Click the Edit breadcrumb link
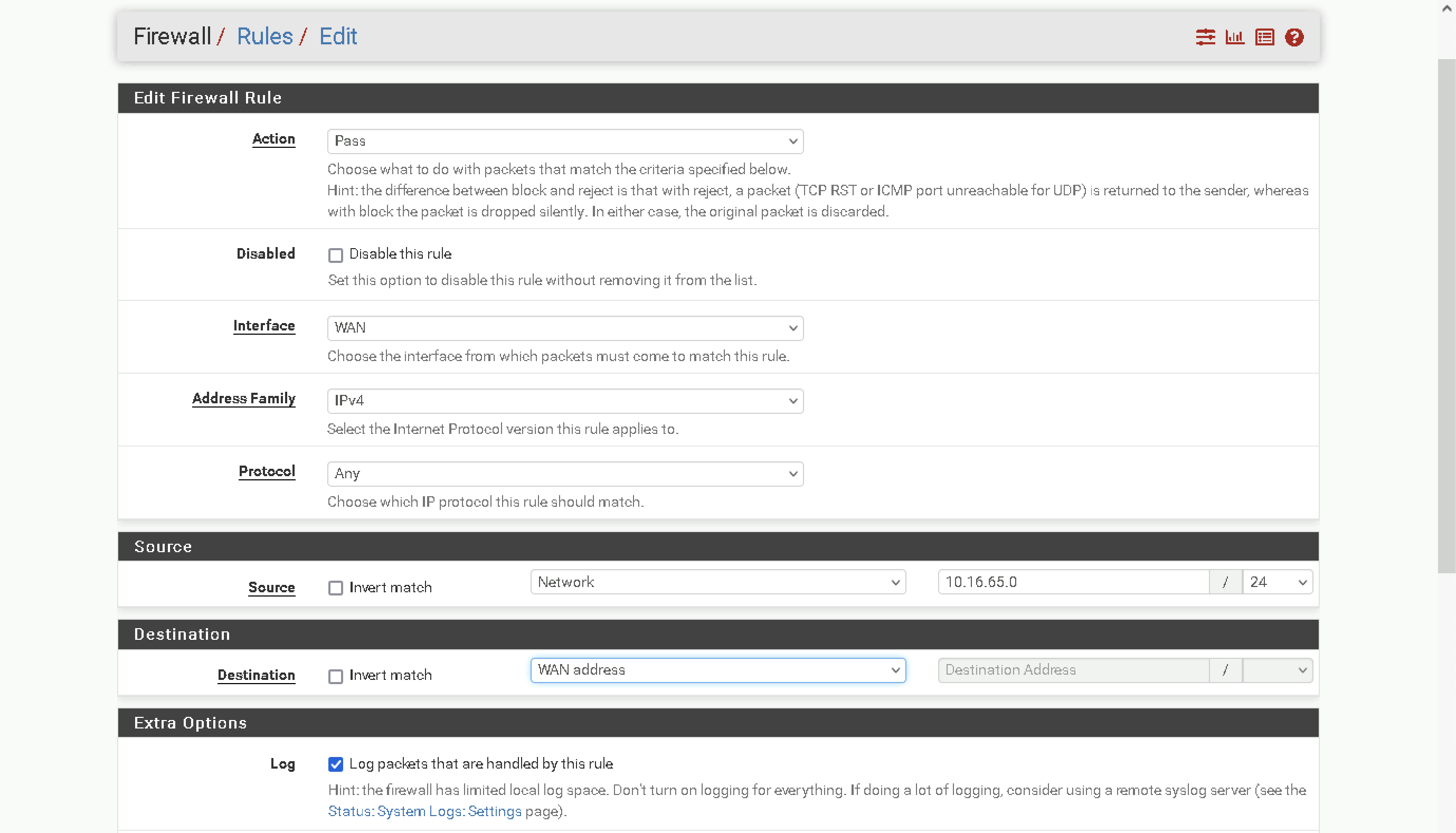 337,36
